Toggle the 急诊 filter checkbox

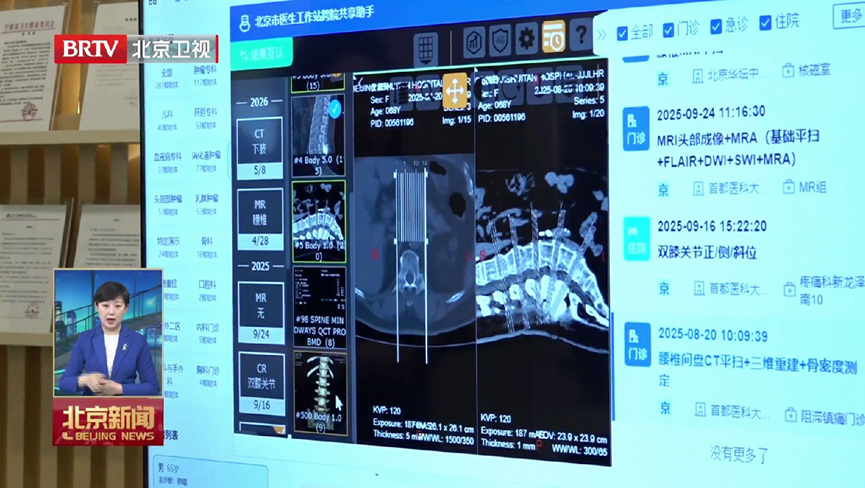[716, 26]
